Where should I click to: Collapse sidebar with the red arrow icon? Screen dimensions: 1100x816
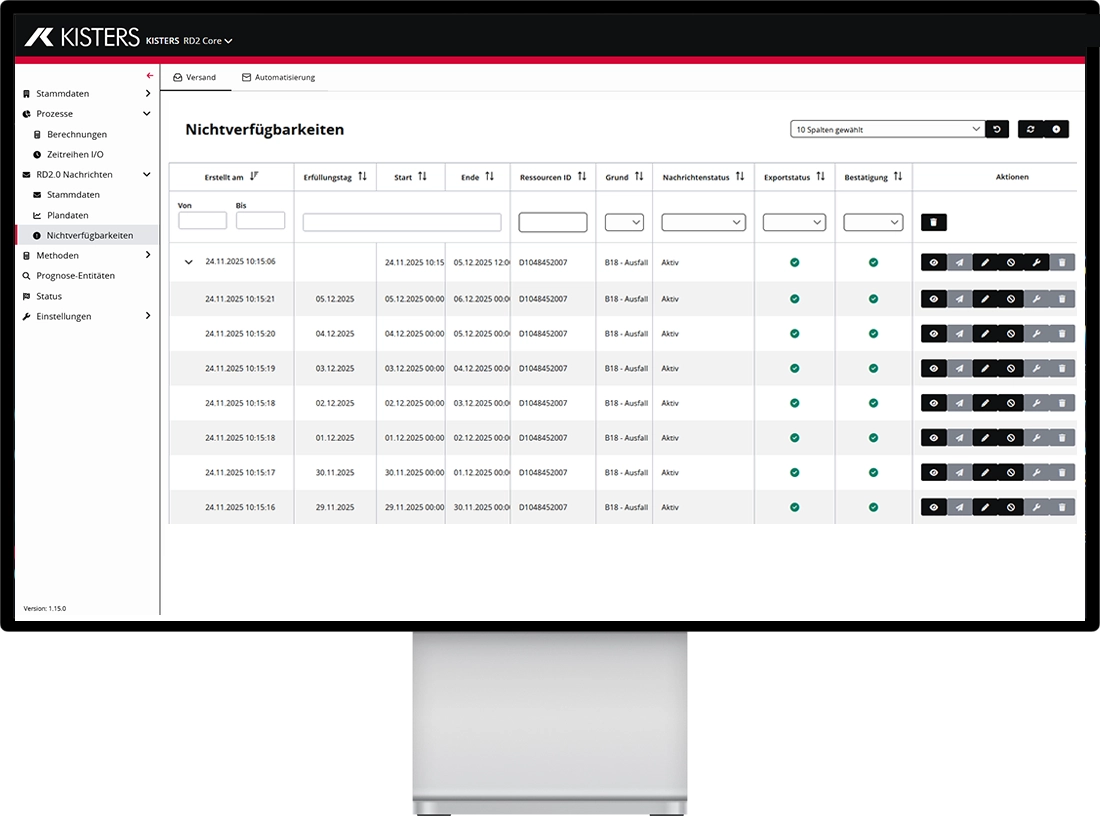point(150,75)
